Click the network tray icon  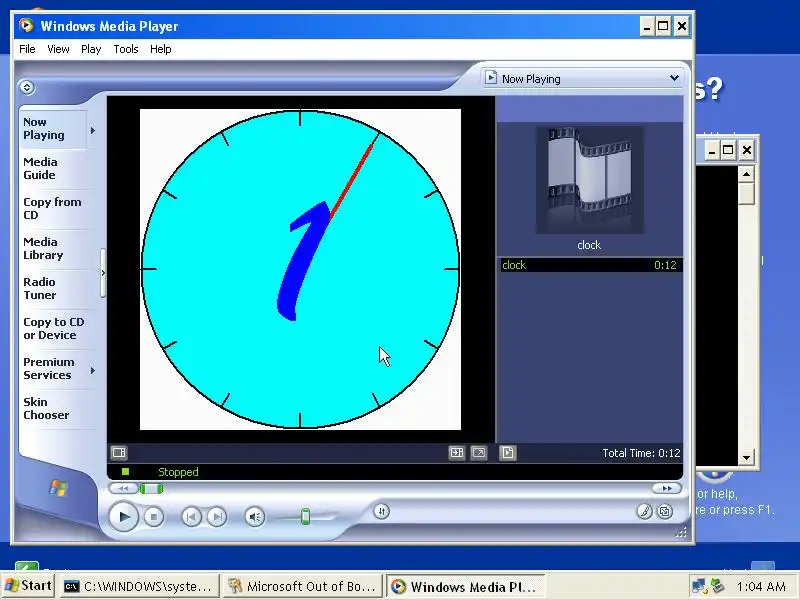click(x=698, y=586)
